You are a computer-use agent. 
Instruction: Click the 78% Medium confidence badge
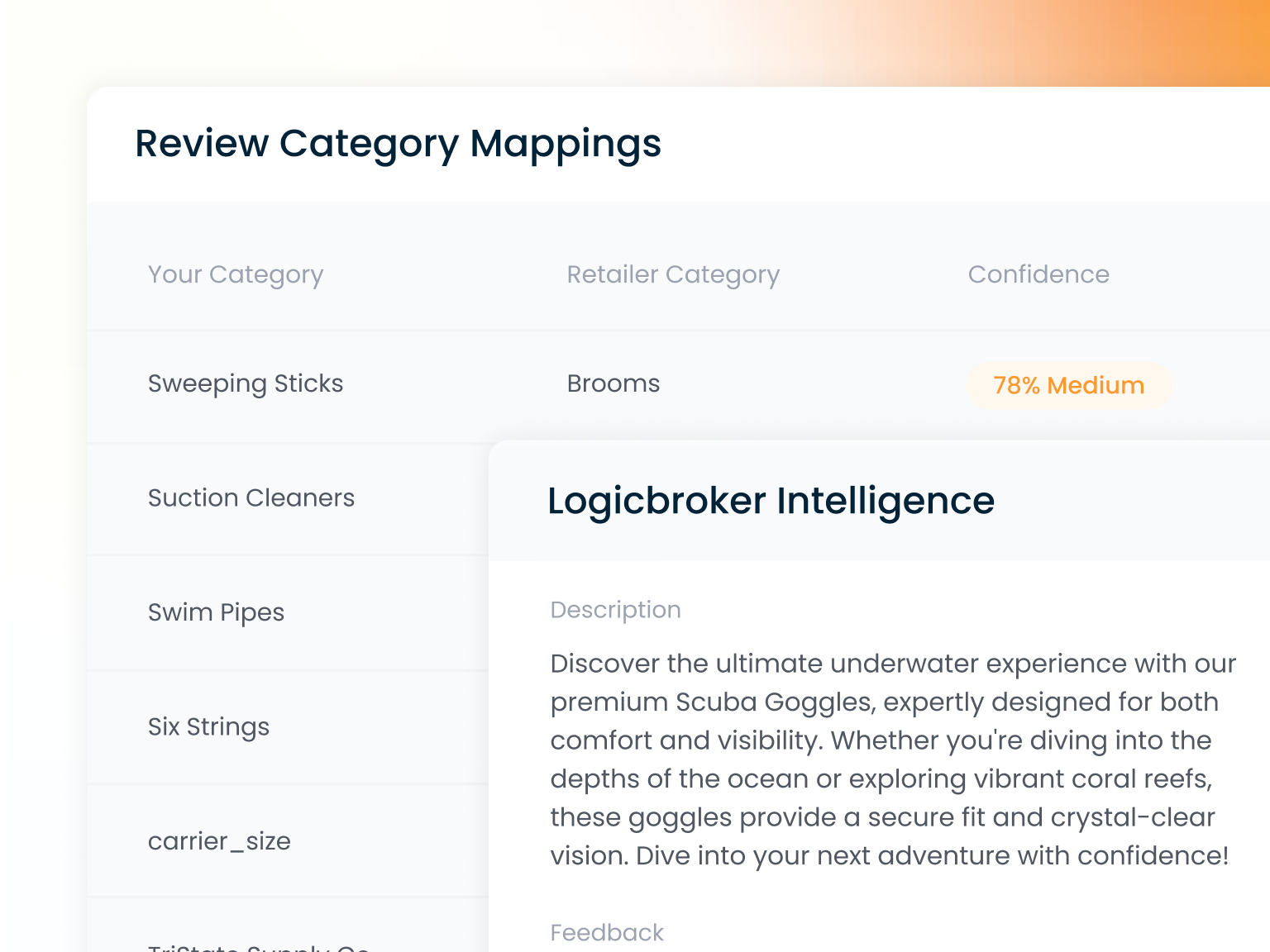pyautogui.click(x=1068, y=386)
